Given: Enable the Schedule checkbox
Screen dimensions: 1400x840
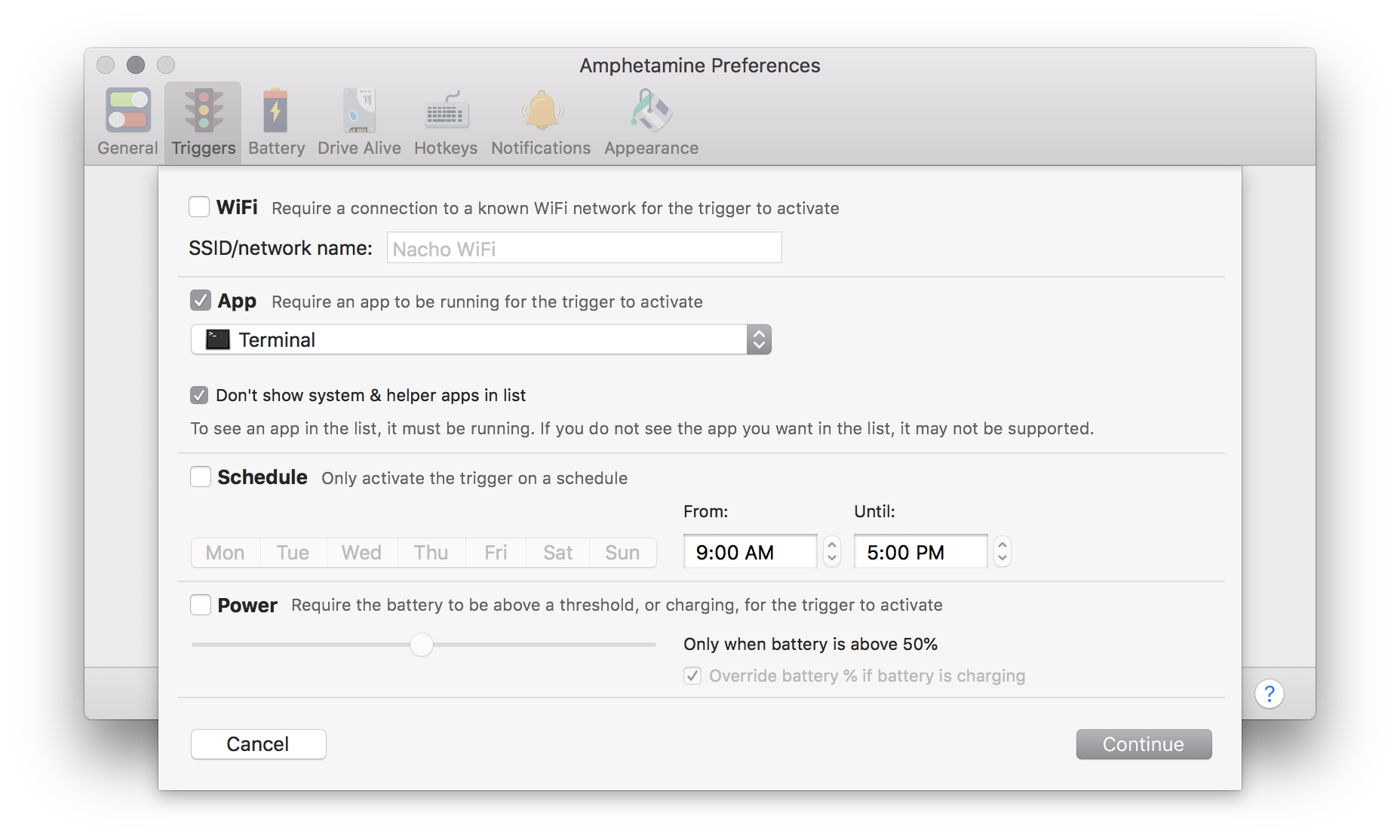Looking at the screenshot, I should click(x=200, y=477).
